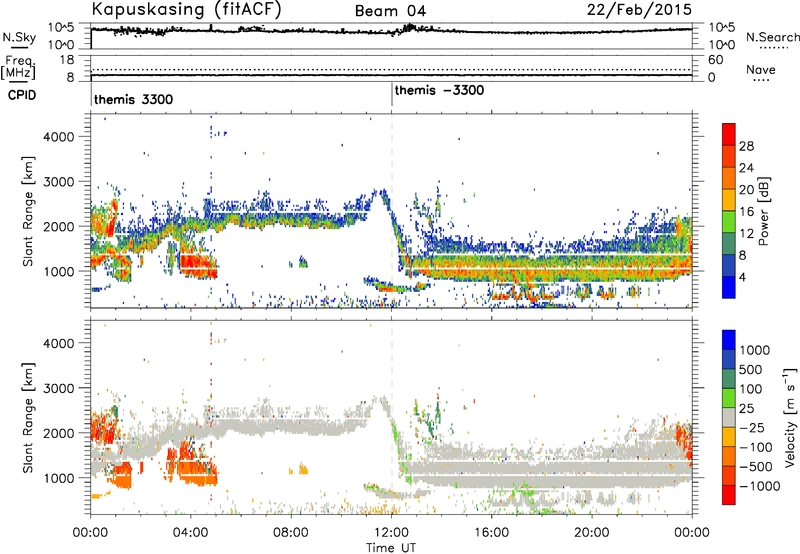Select "4000" range tick in Power panel

(58, 137)
